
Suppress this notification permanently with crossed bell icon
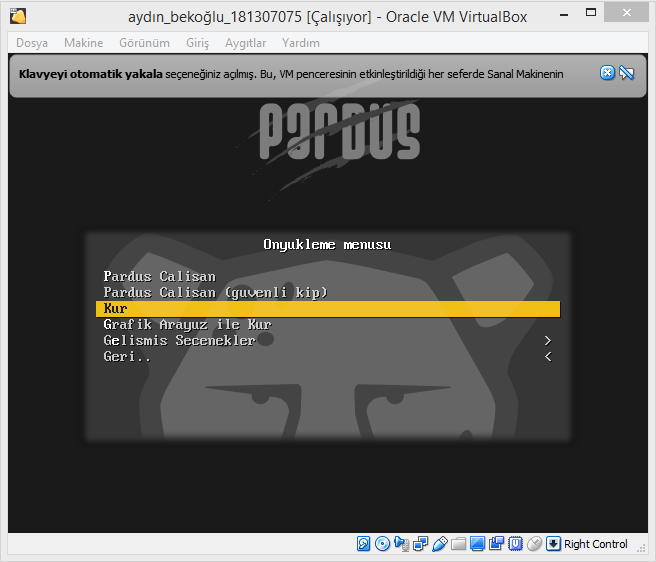627,73
